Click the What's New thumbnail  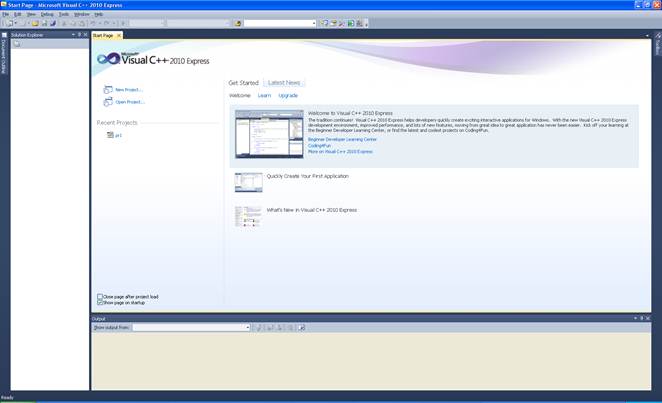pyautogui.click(x=249, y=216)
